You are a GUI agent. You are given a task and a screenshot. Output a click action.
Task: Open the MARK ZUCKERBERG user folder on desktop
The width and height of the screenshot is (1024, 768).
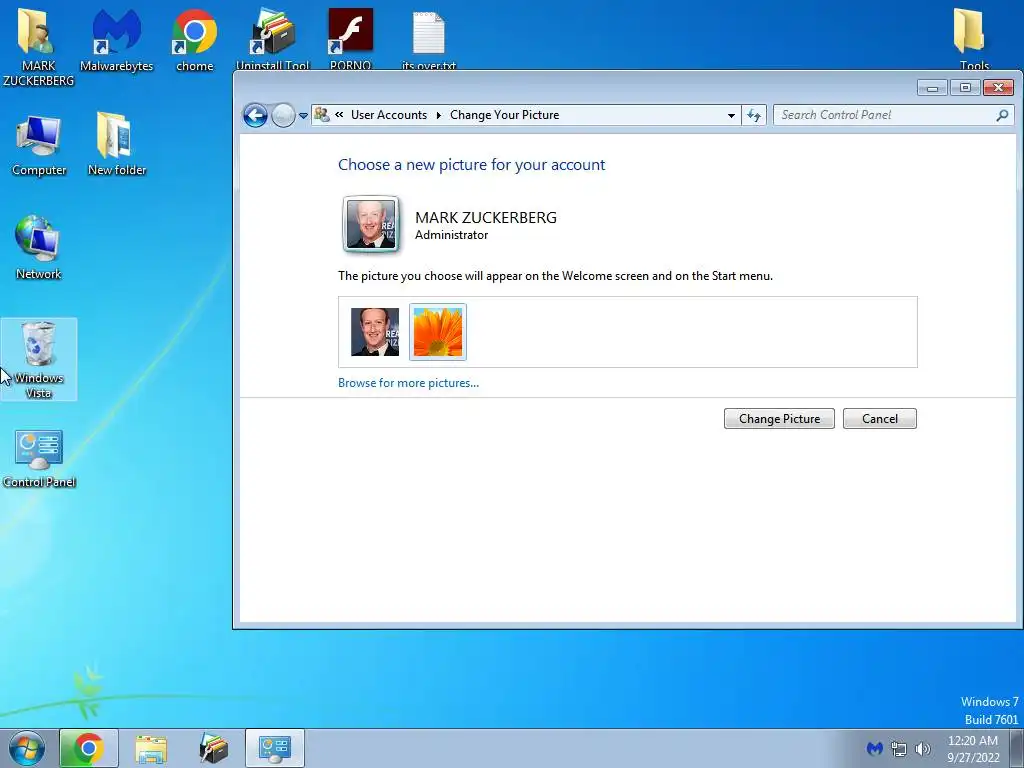point(38,46)
